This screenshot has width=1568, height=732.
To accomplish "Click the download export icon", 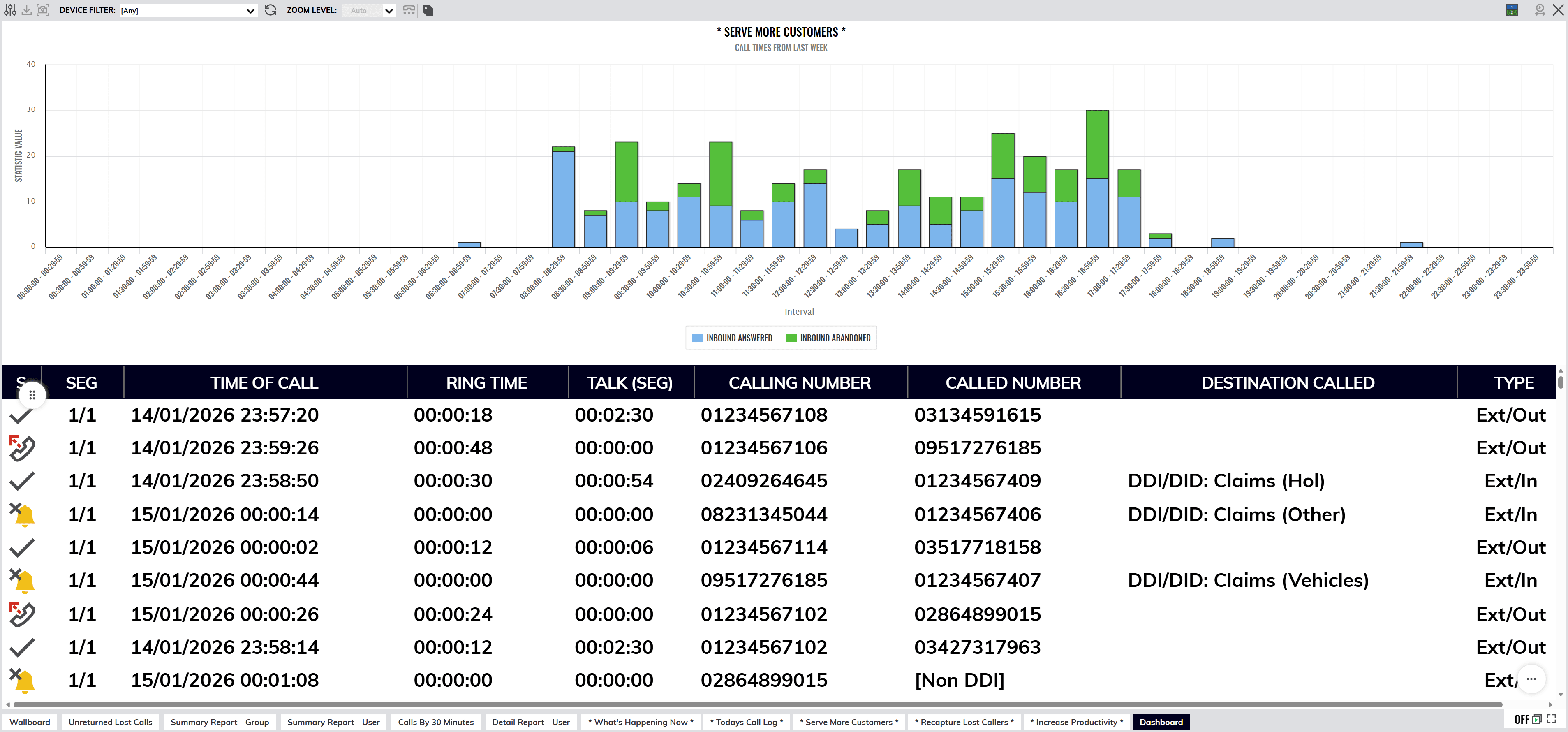I will [27, 10].
